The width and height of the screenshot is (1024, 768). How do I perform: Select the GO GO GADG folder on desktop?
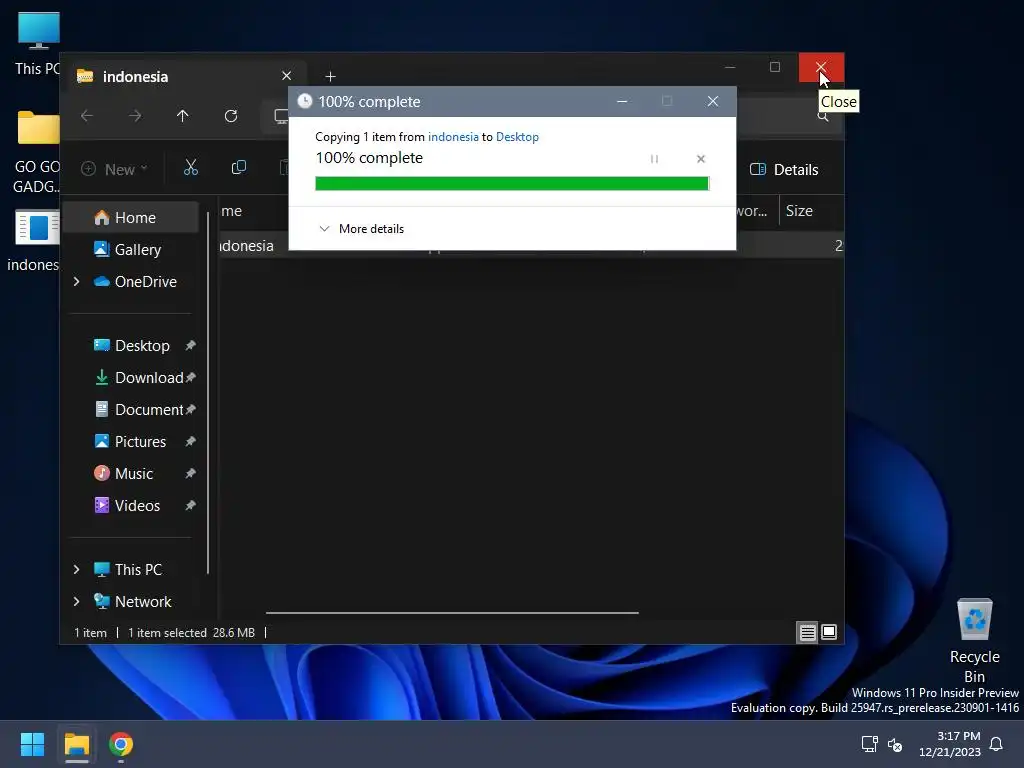click(x=36, y=152)
